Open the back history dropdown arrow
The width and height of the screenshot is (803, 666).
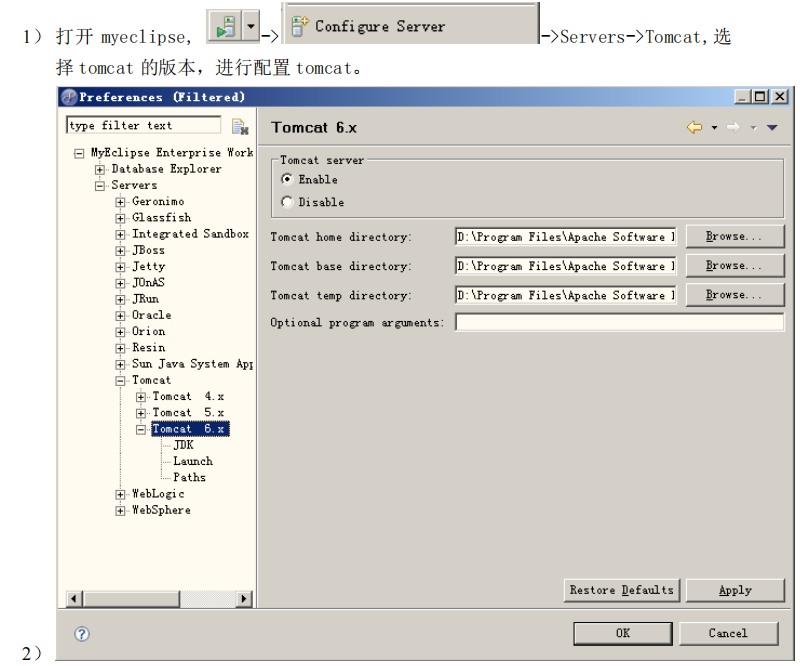(x=714, y=127)
